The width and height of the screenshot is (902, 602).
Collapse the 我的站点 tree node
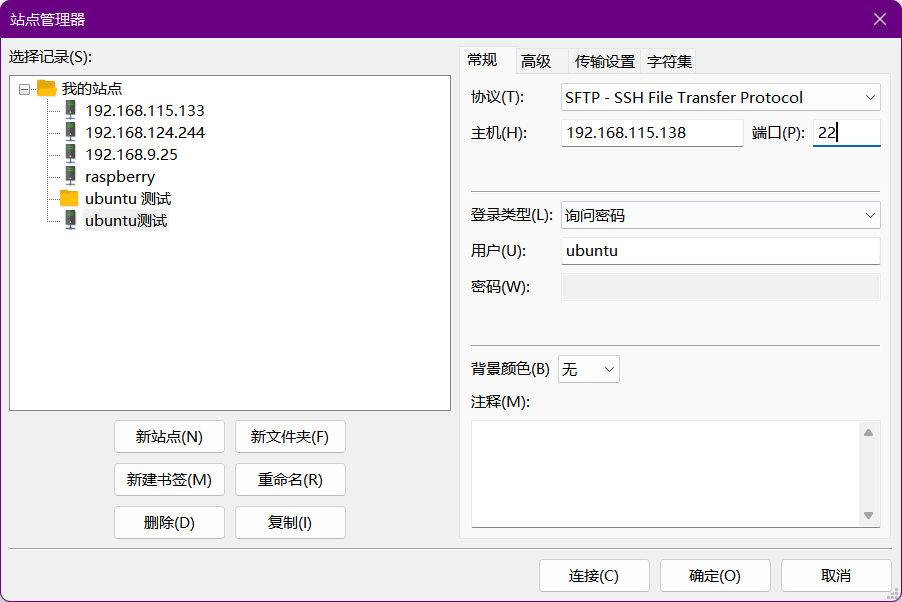(x=24, y=88)
